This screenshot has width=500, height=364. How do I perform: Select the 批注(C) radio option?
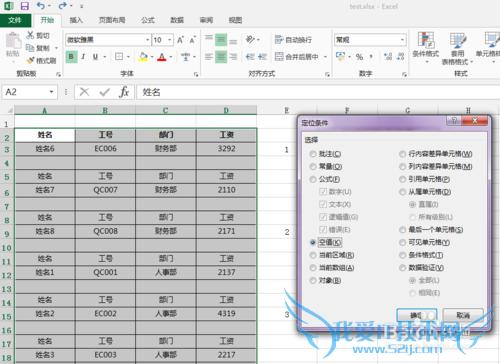click(x=313, y=154)
